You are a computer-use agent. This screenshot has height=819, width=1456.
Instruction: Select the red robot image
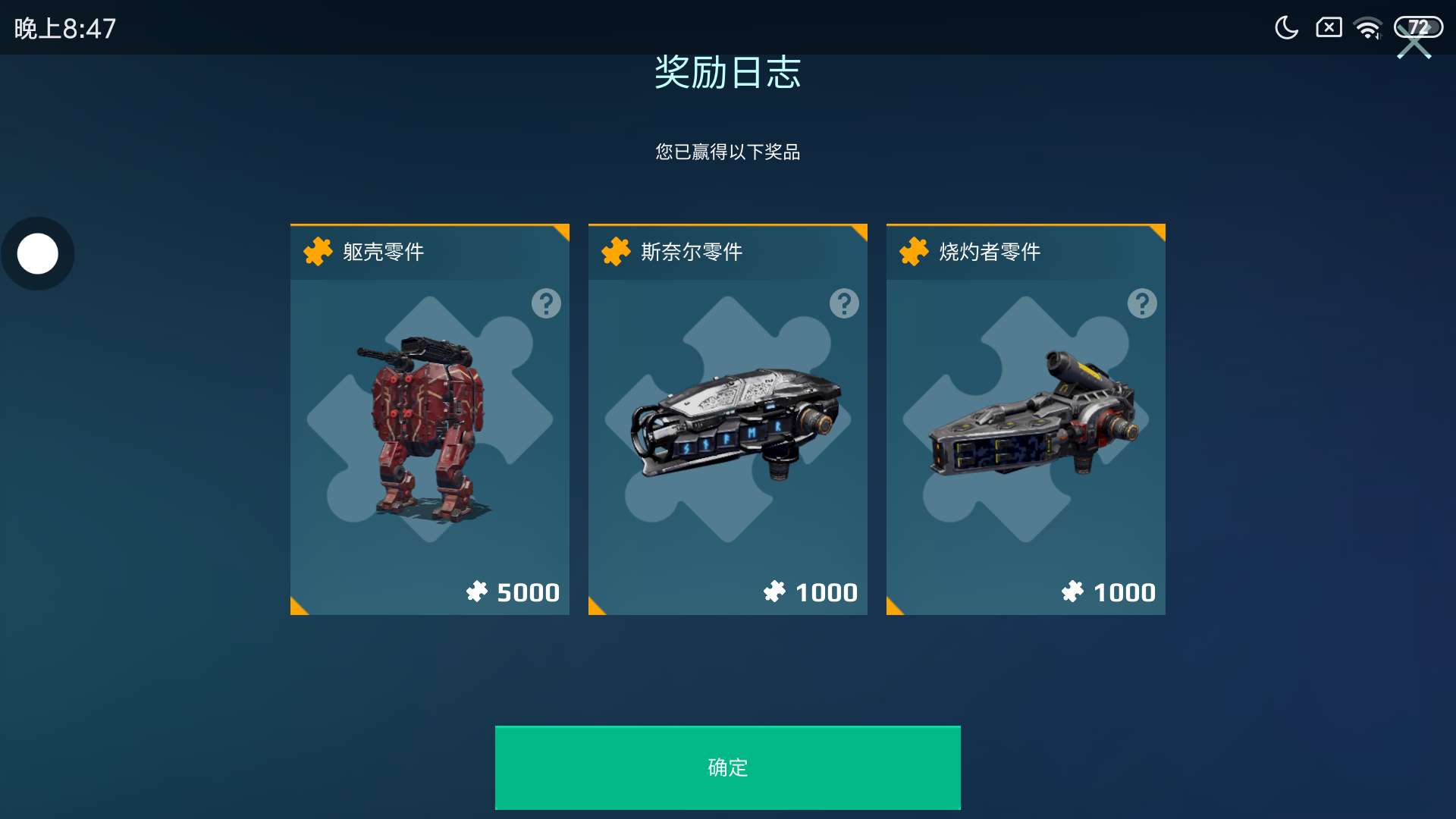(426, 429)
